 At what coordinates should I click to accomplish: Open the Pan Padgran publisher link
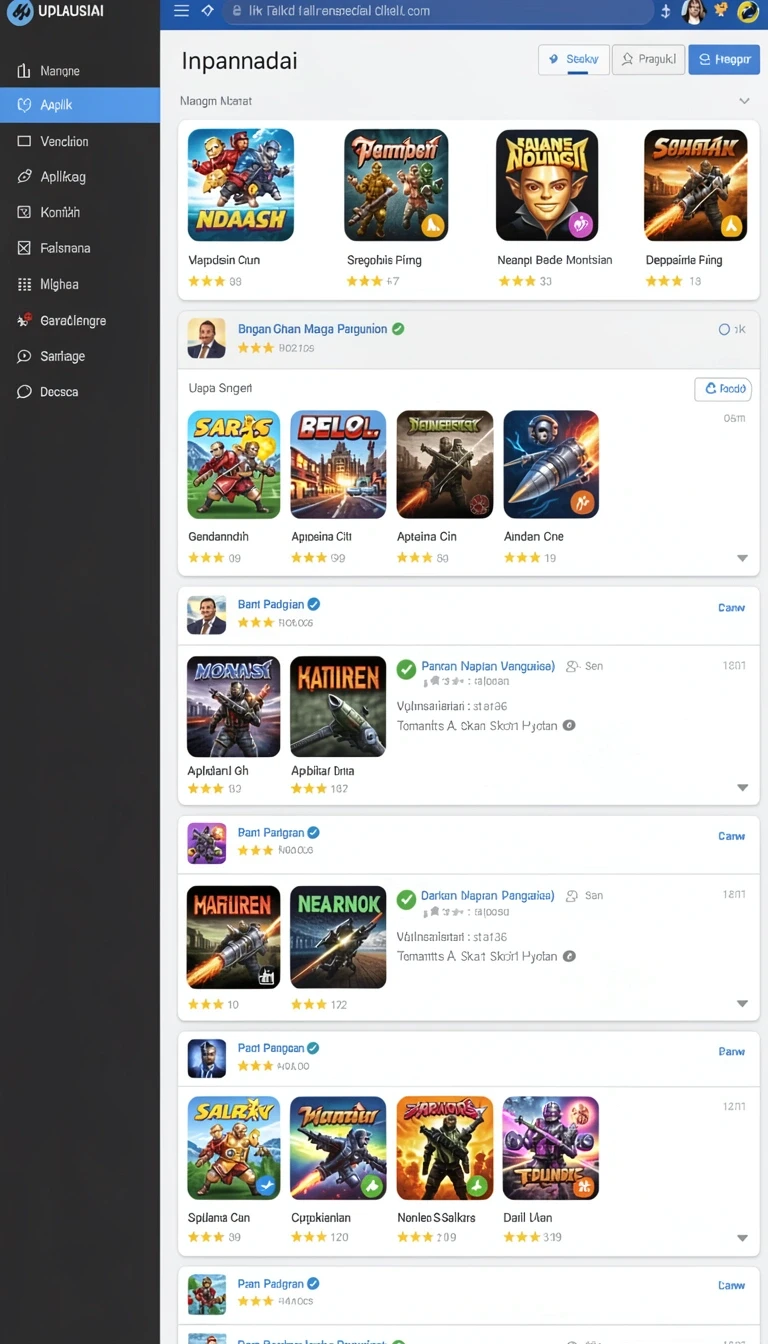271,1284
